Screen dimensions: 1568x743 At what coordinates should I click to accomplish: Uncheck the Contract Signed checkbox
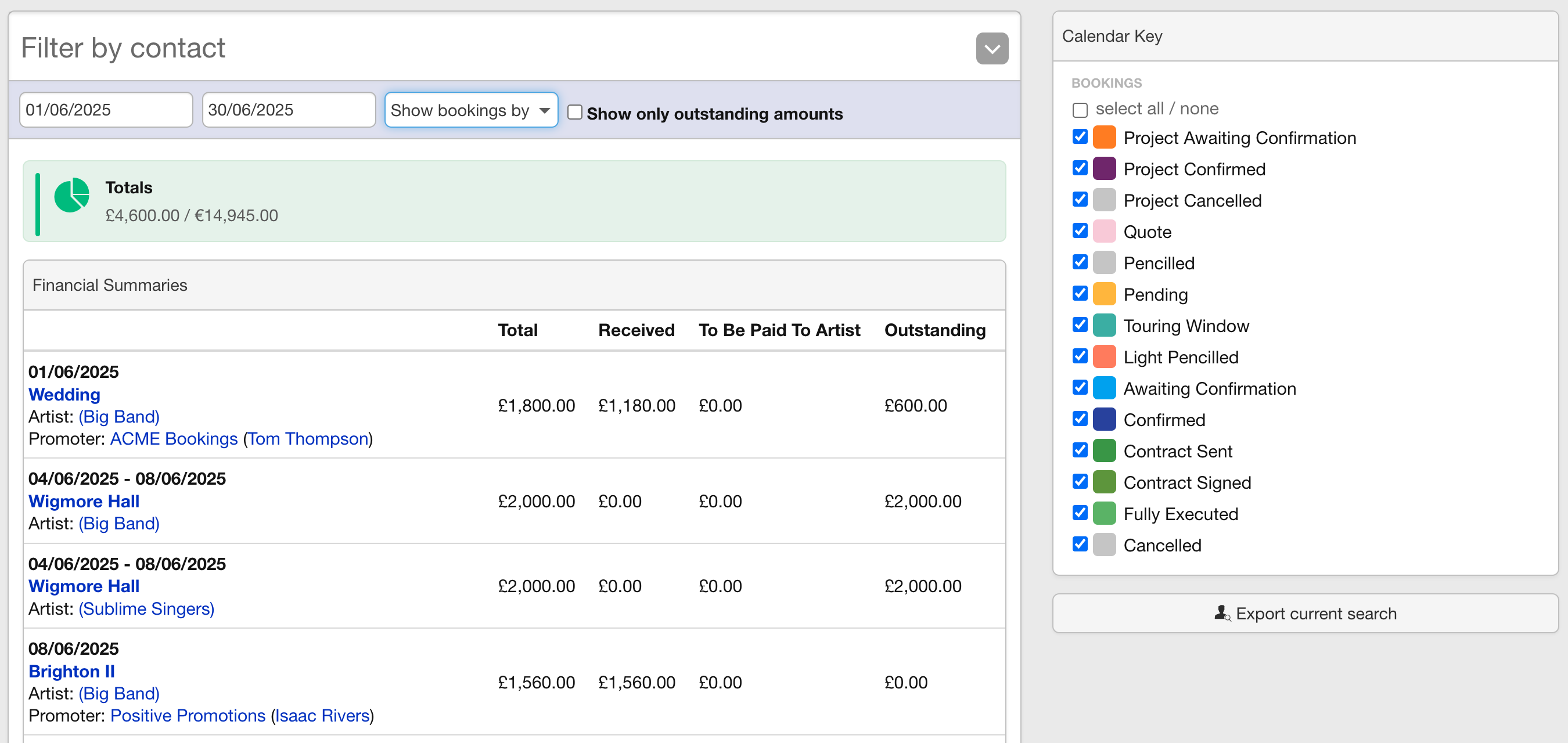pyautogui.click(x=1080, y=481)
